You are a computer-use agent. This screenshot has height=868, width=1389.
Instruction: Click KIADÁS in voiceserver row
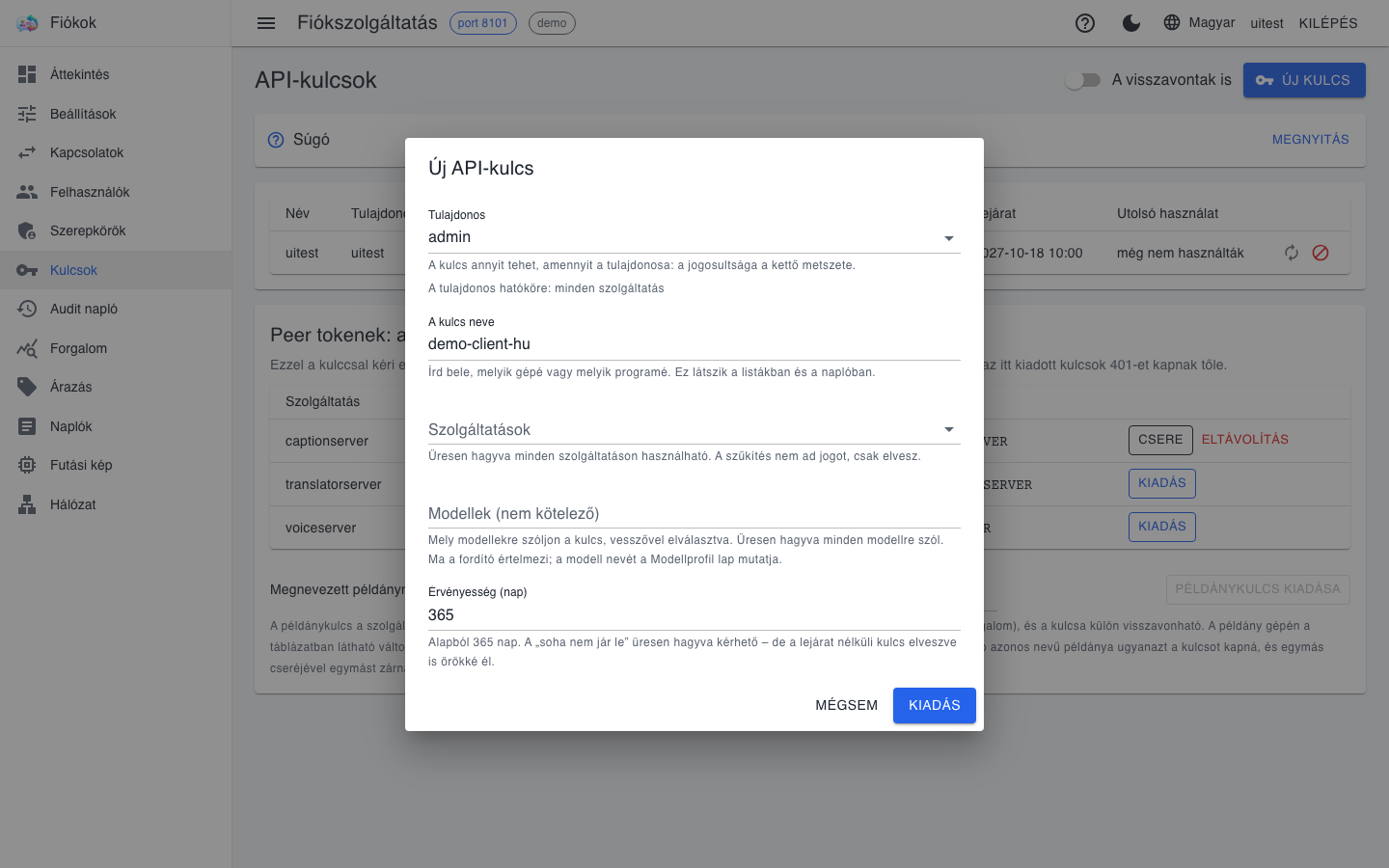click(x=1162, y=527)
